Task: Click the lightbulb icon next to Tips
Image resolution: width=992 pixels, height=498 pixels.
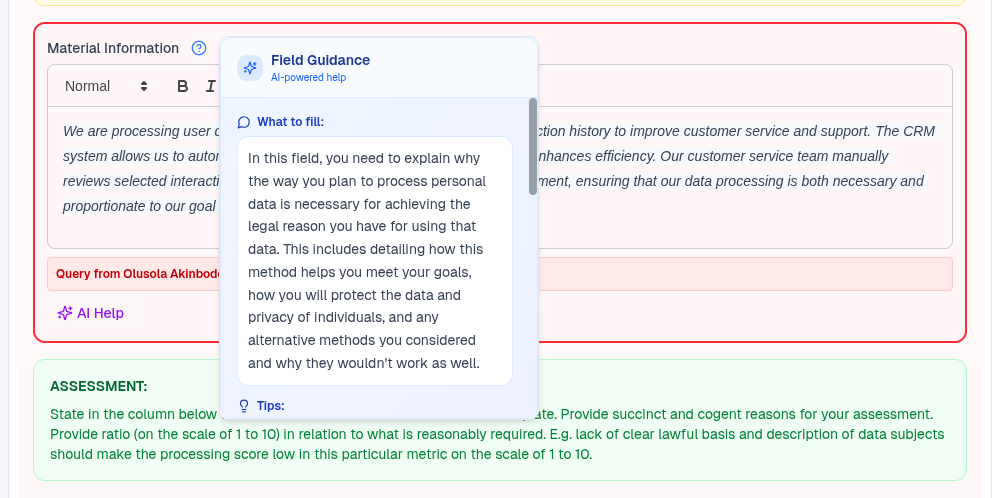Action: [244, 406]
